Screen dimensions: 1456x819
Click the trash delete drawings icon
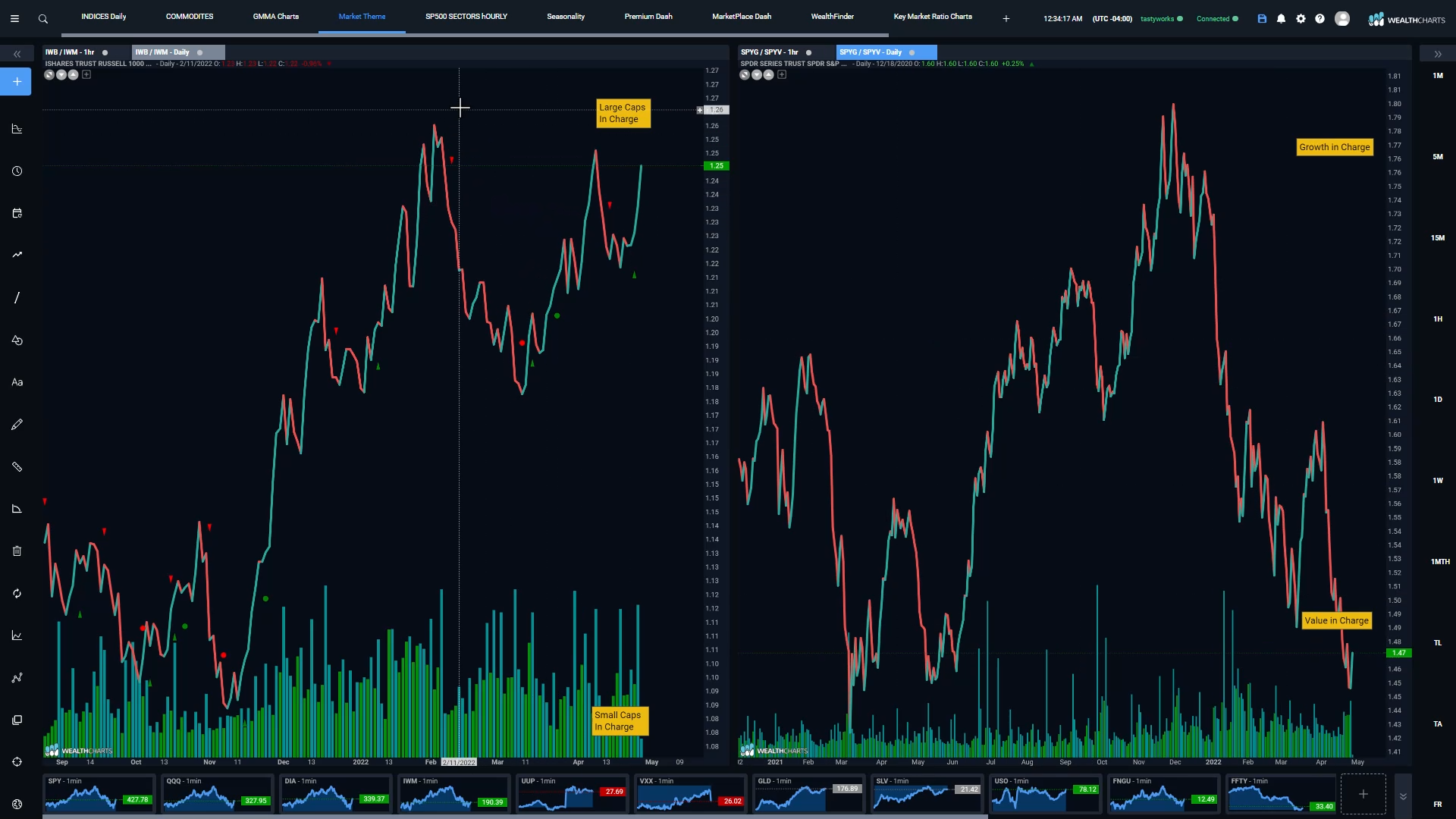(17, 551)
